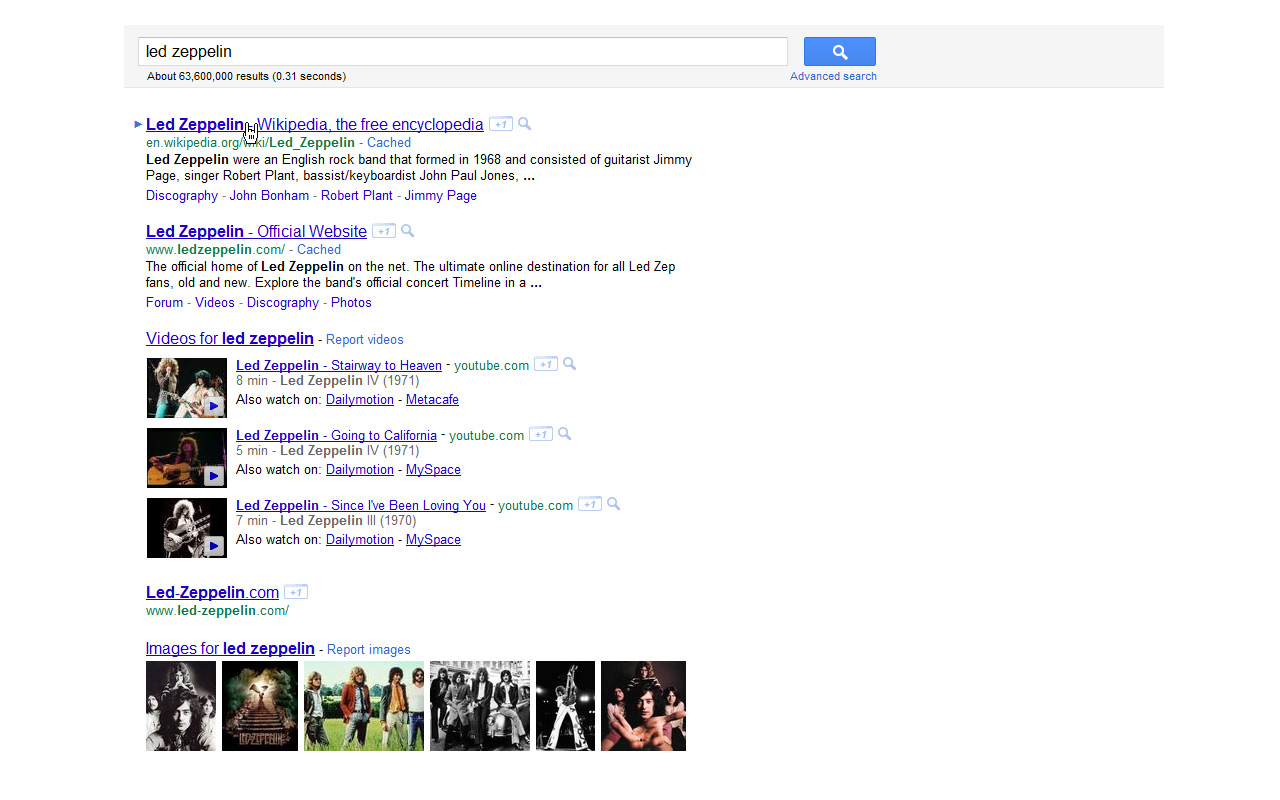This screenshot has height=800, width=1280.
Task: Open black-and-white band by car image
Action: (480, 706)
